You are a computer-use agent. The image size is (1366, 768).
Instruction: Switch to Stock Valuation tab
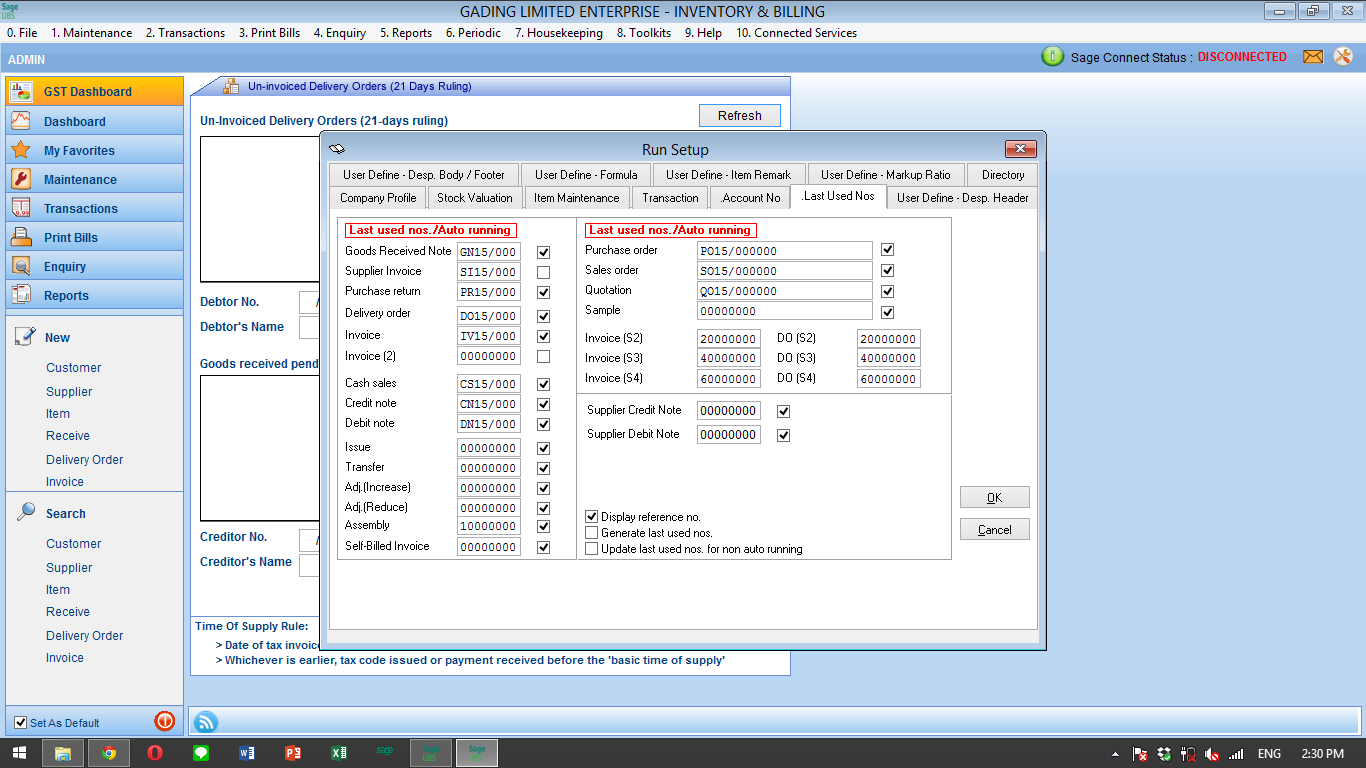(475, 198)
